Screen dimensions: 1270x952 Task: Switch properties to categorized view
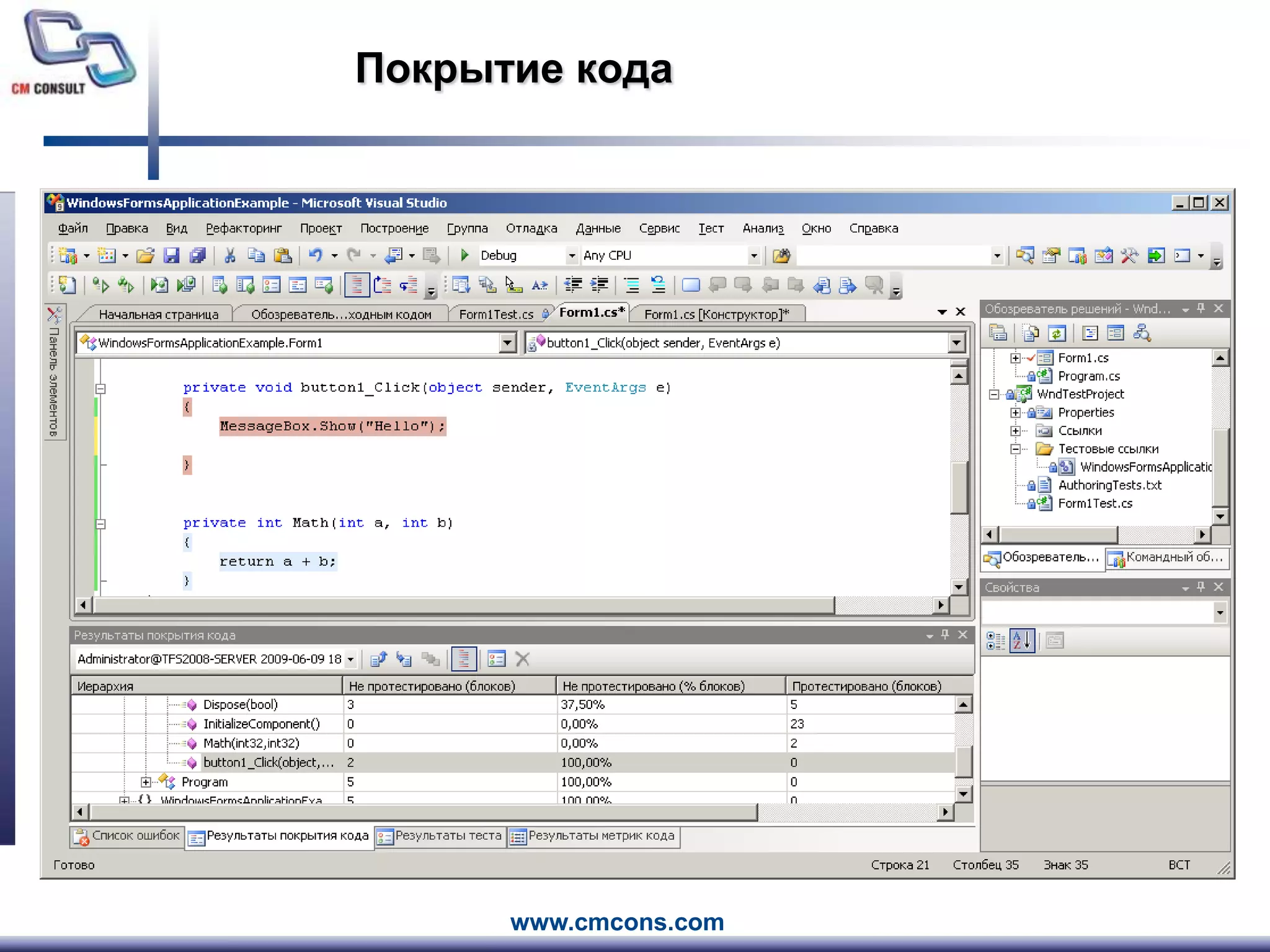tap(995, 641)
